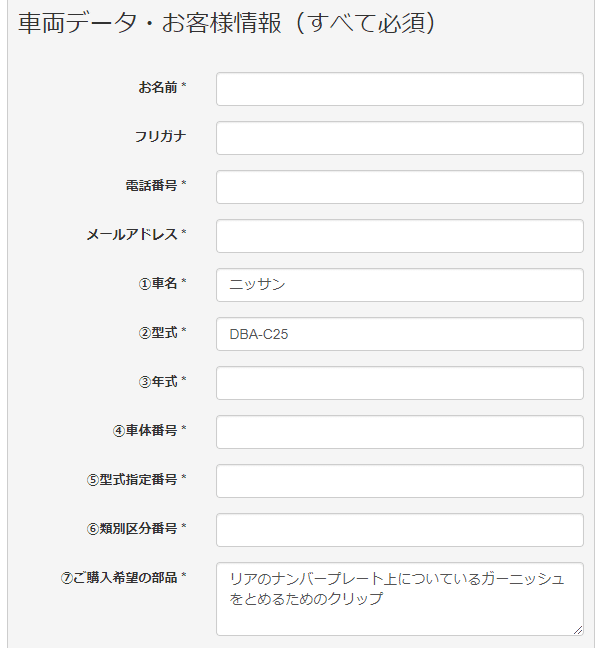Focus the empty ③年式 input box
Image resolution: width=603 pixels, height=648 pixels.
[399, 383]
